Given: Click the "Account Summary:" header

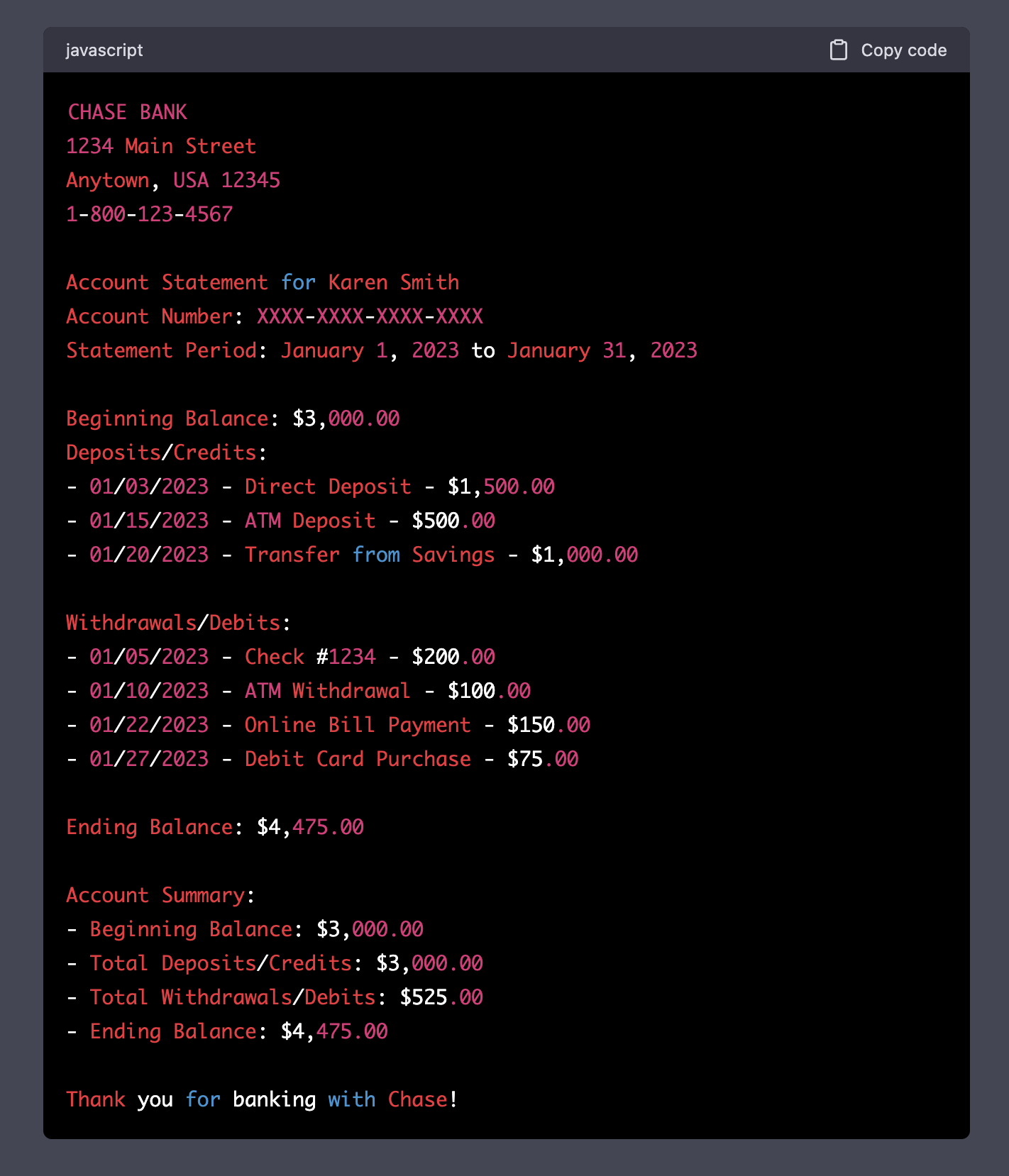Looking at the screenshot, I should 161,895.
